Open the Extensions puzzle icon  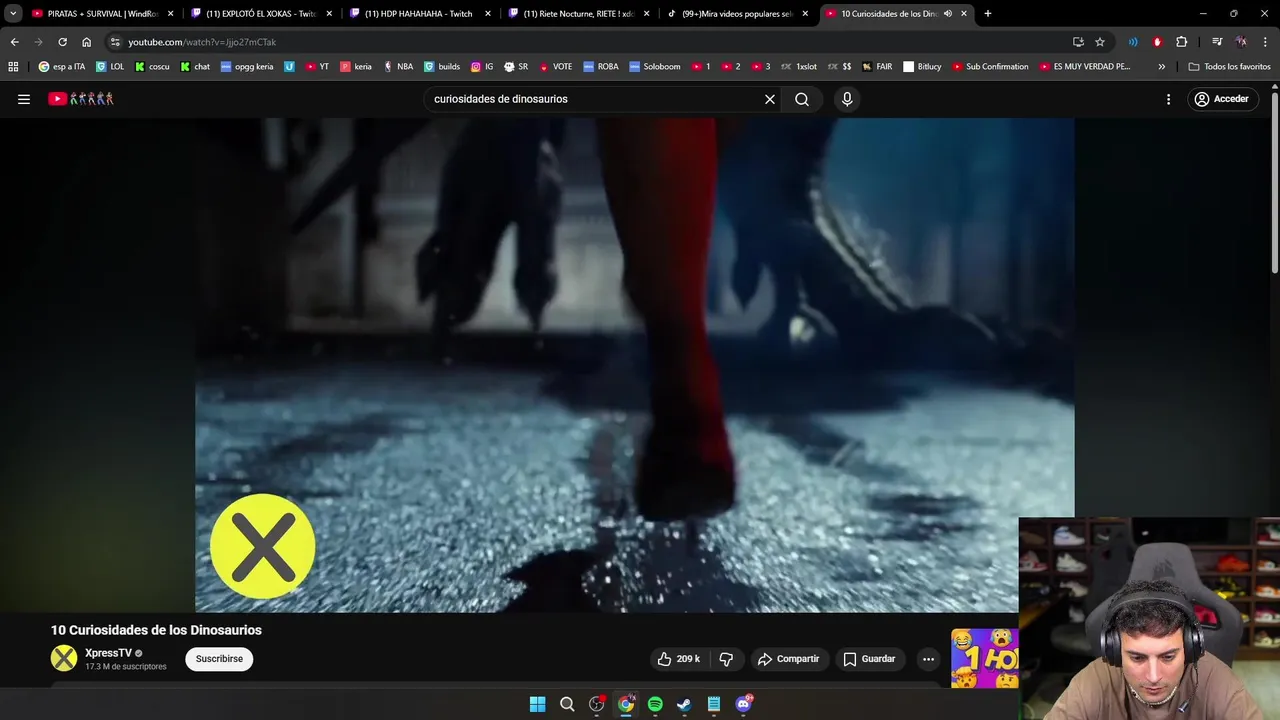coord(1181,42)
